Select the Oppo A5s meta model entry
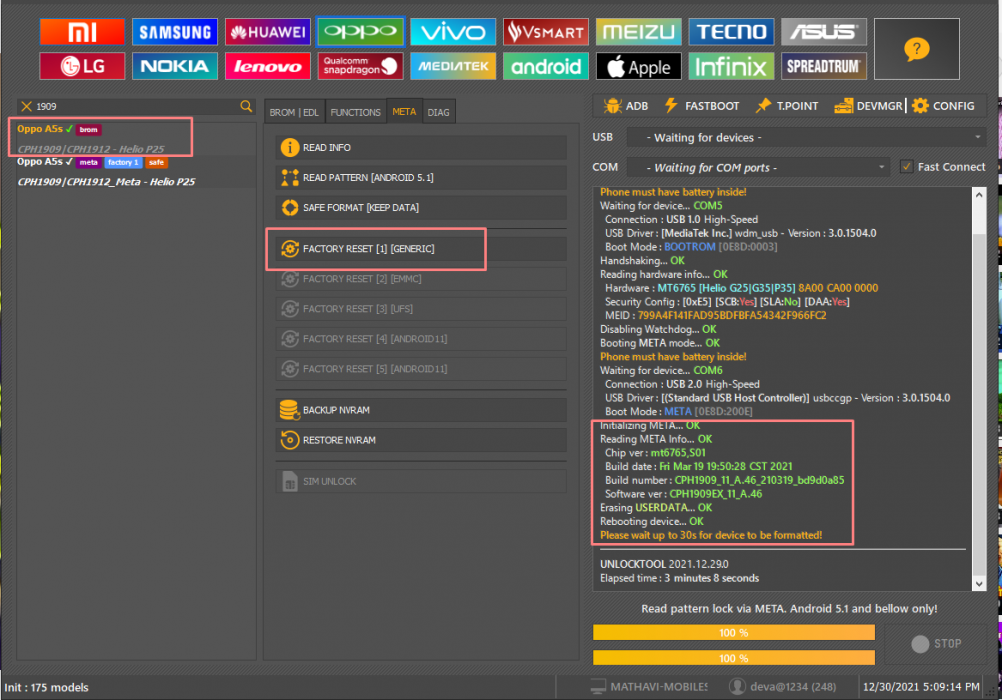Image resolution: width=1002 pixels, height=700 pixels. tap(135, 172)
